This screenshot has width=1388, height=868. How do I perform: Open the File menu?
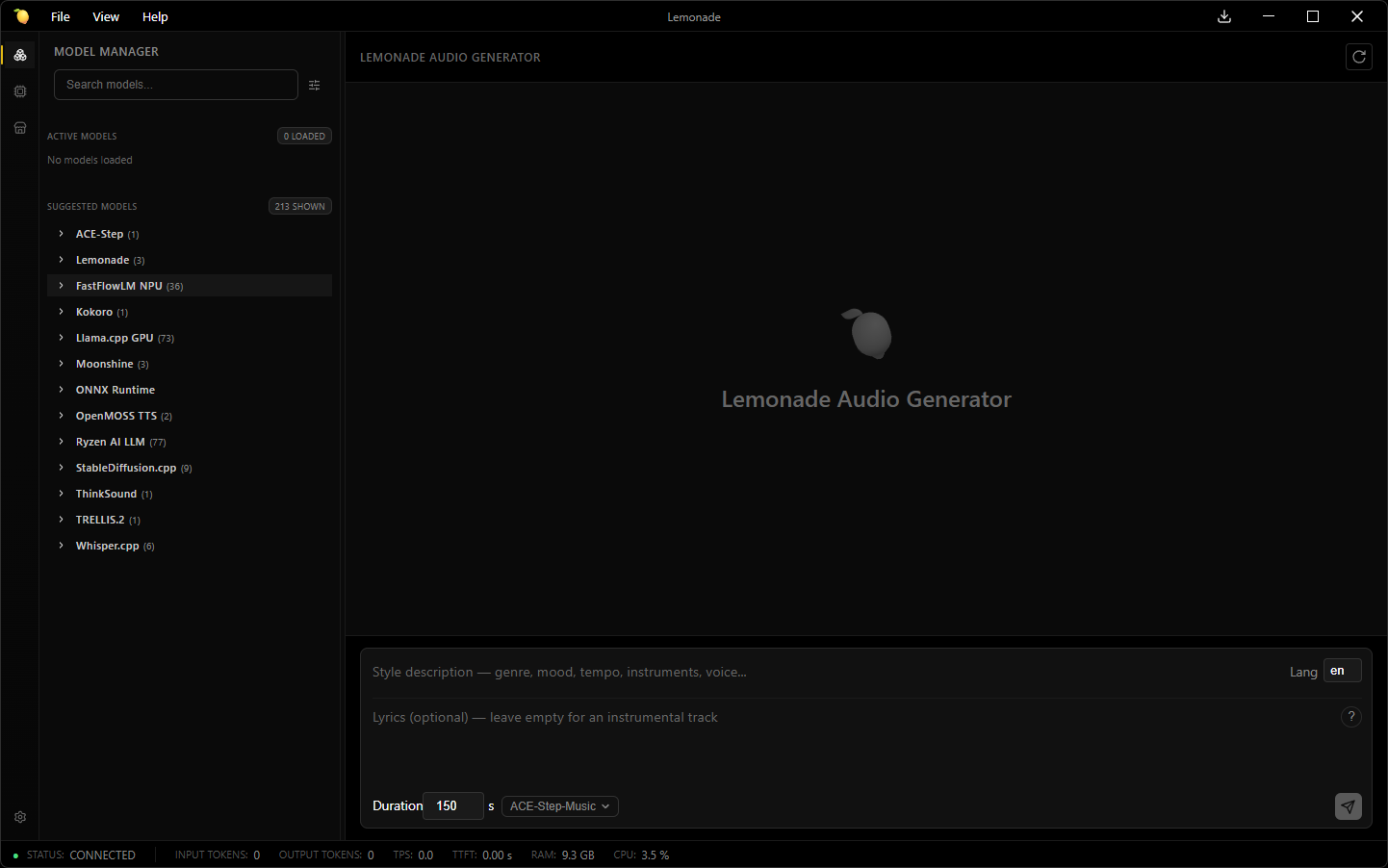pyautogui.click(x=61, y=16)
